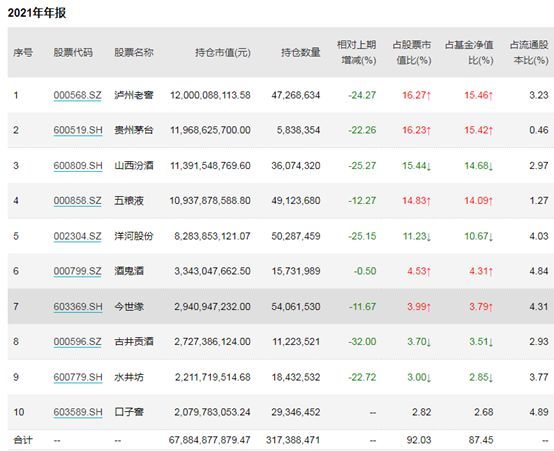Select stock name 水井坊

(x=129, y=377)
